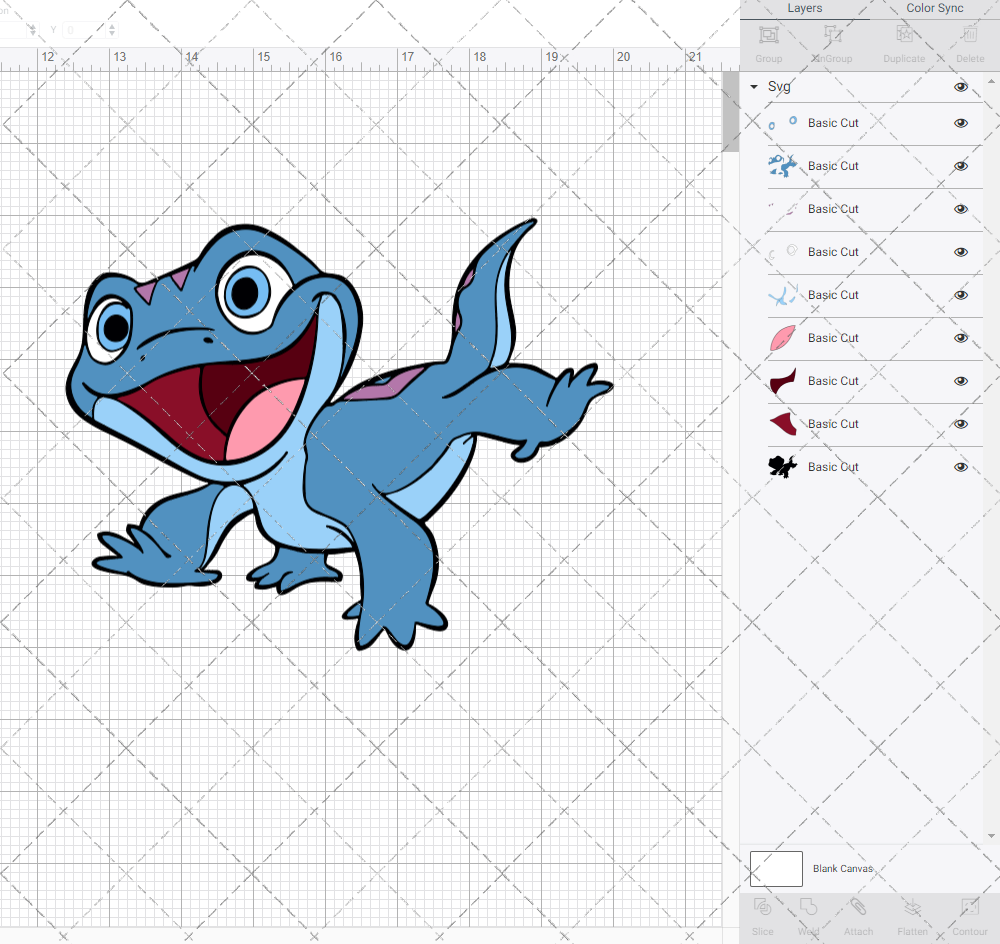This screenshot has height=944, width=1000.
Task: Select the blue eye rings layer thumbnail
Action: pos(783,123)
